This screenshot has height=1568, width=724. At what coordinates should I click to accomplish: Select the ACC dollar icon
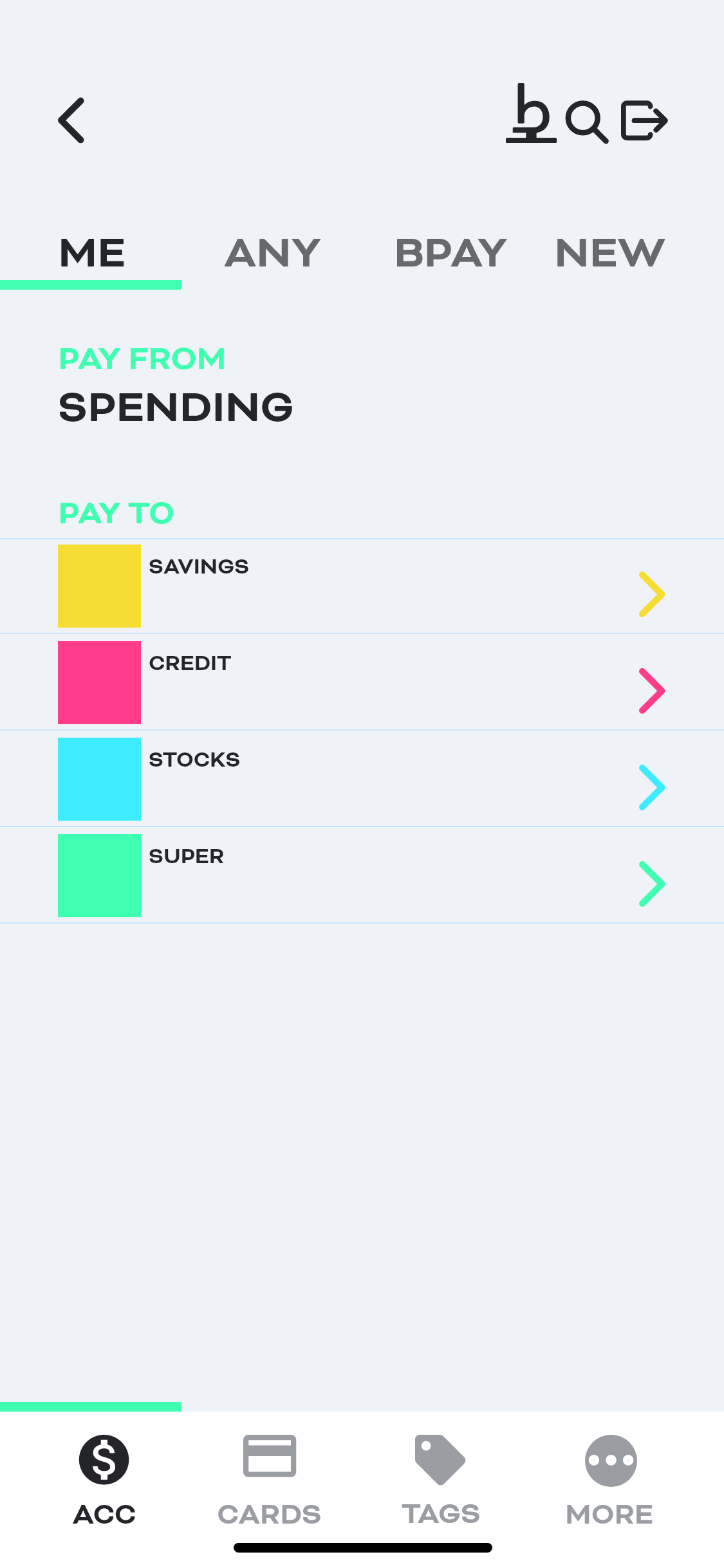pyautogui.click(x=104, y=1459)
